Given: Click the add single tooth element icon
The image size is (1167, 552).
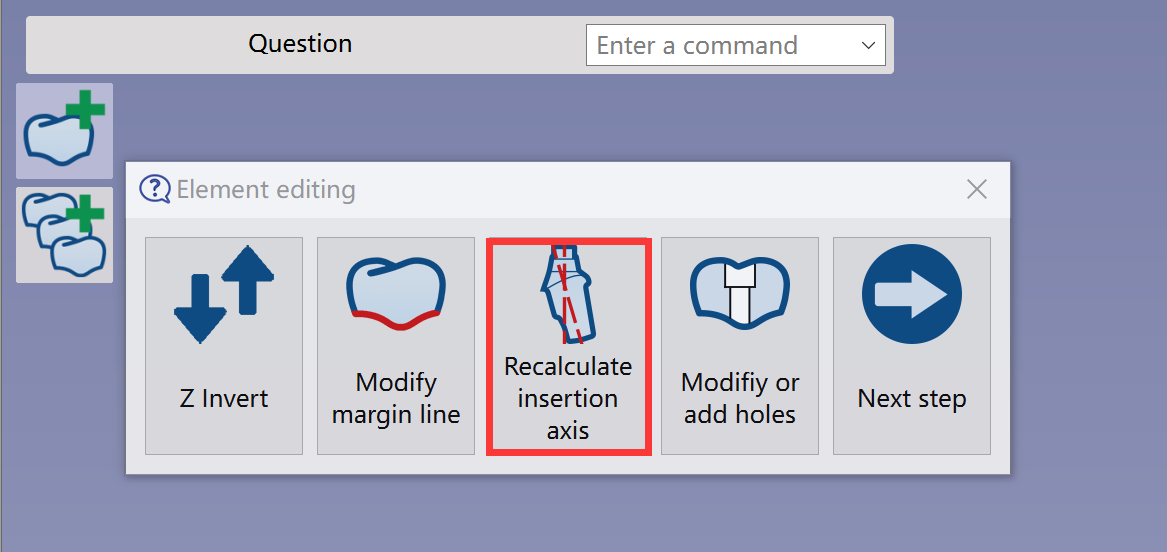Looking at the screenshot, I should pos(64,132).
